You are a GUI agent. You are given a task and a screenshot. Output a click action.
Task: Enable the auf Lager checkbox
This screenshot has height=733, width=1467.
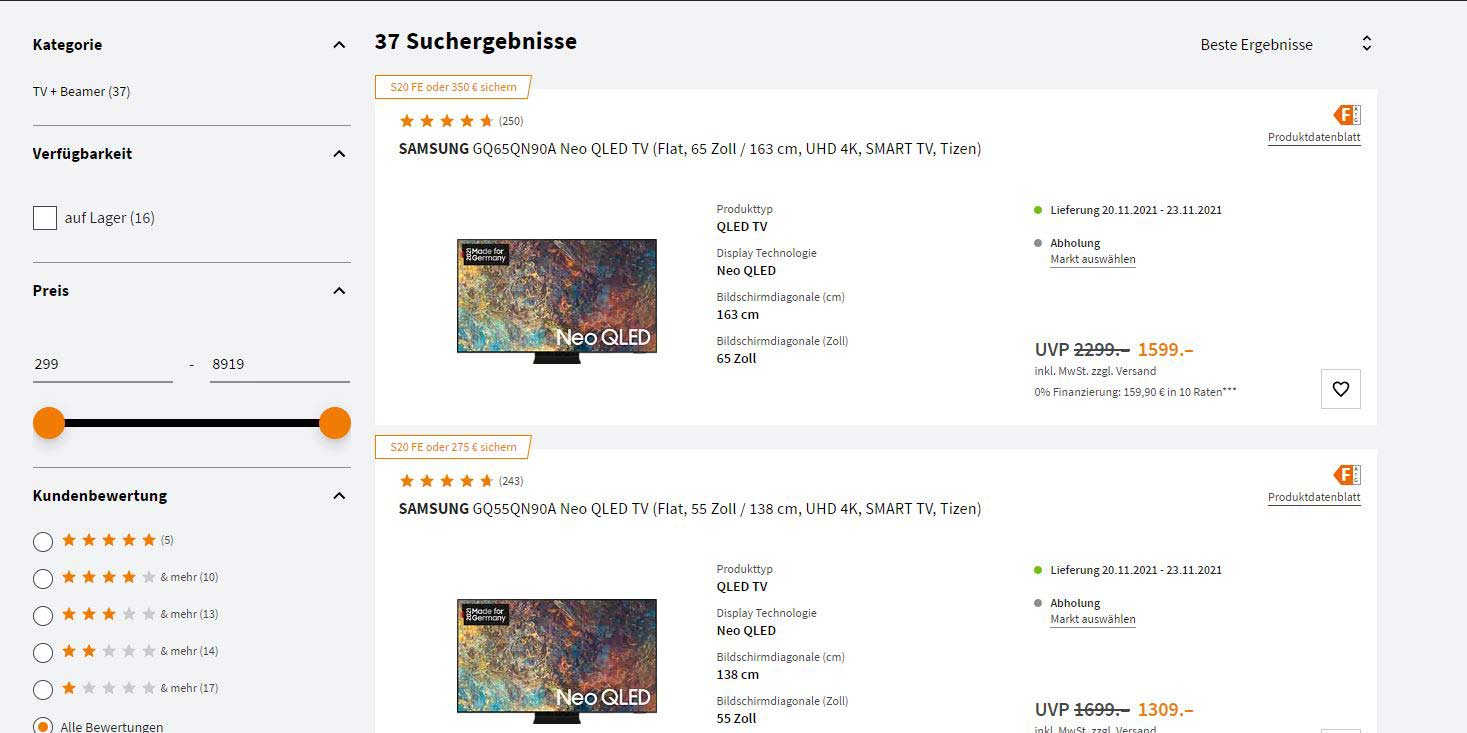[45, 218]
